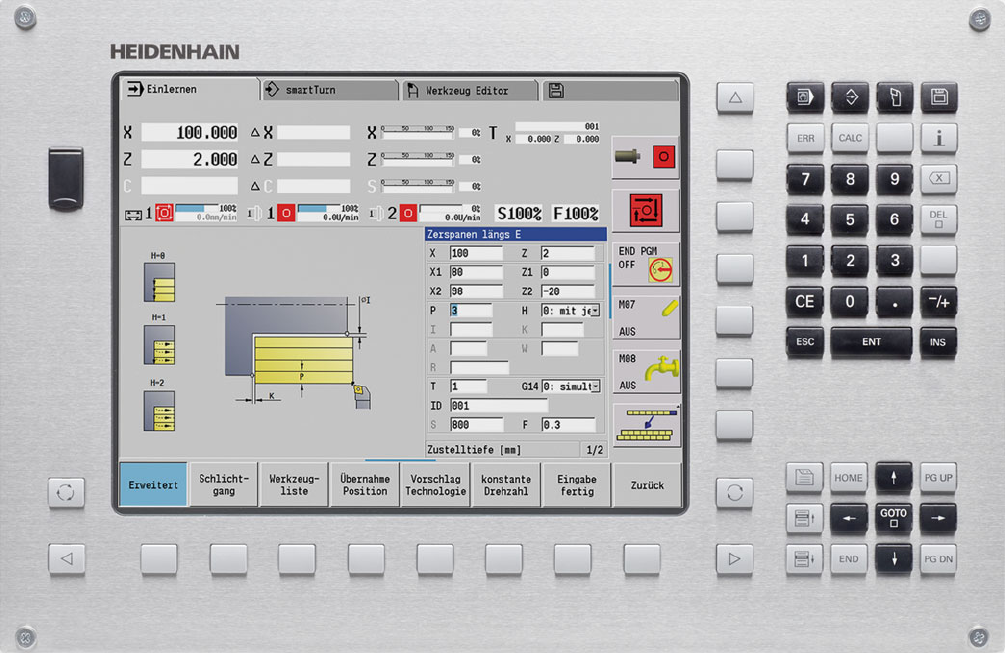Show info with the 'i' key
This screenshot has width=1005, height=653.
939,138
